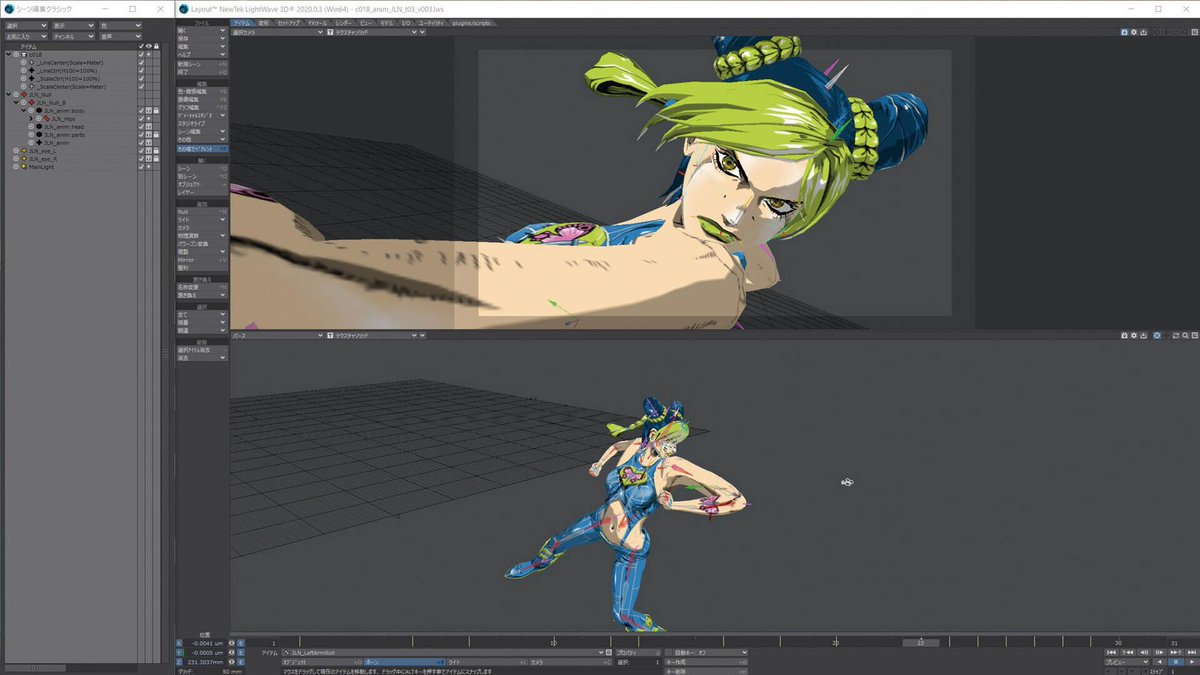Toggle lock for JLN_eye_R
This screenshot has width=1200, height=675.
point(156,159)
